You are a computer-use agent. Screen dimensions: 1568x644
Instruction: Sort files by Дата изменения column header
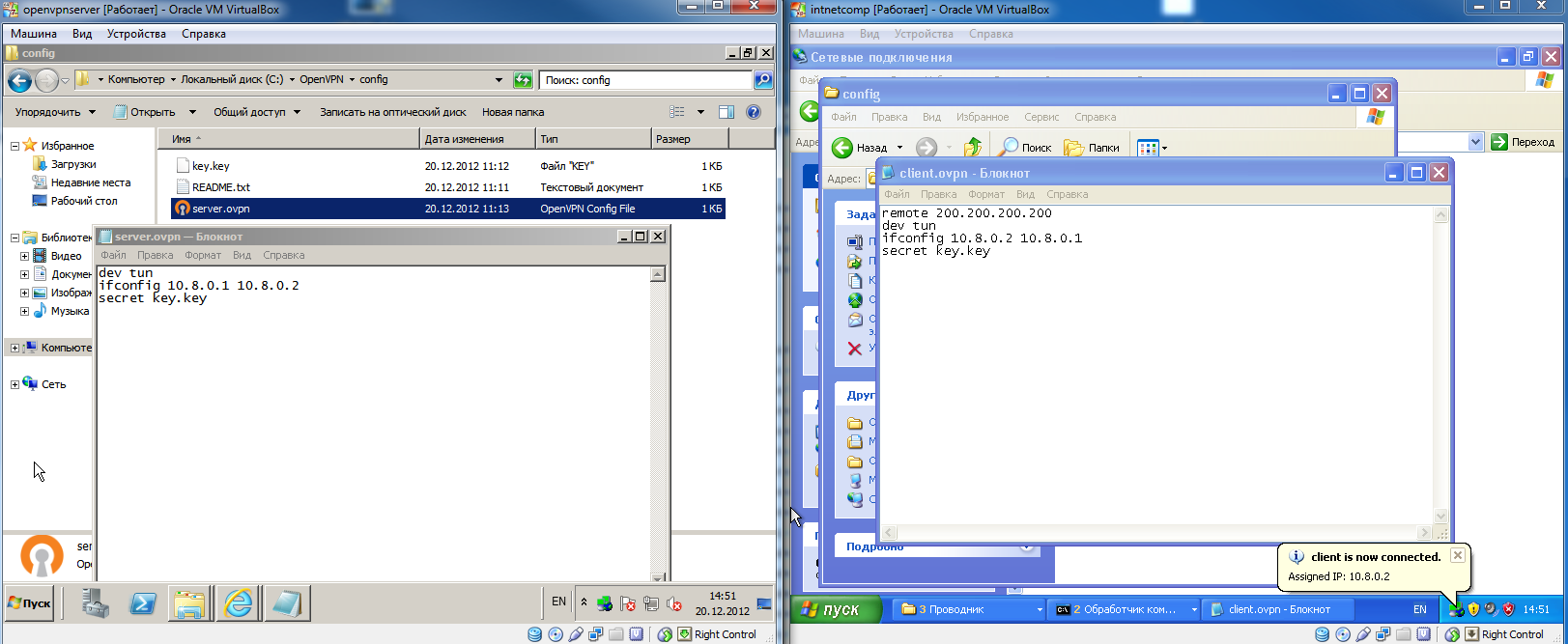point(477,139)
